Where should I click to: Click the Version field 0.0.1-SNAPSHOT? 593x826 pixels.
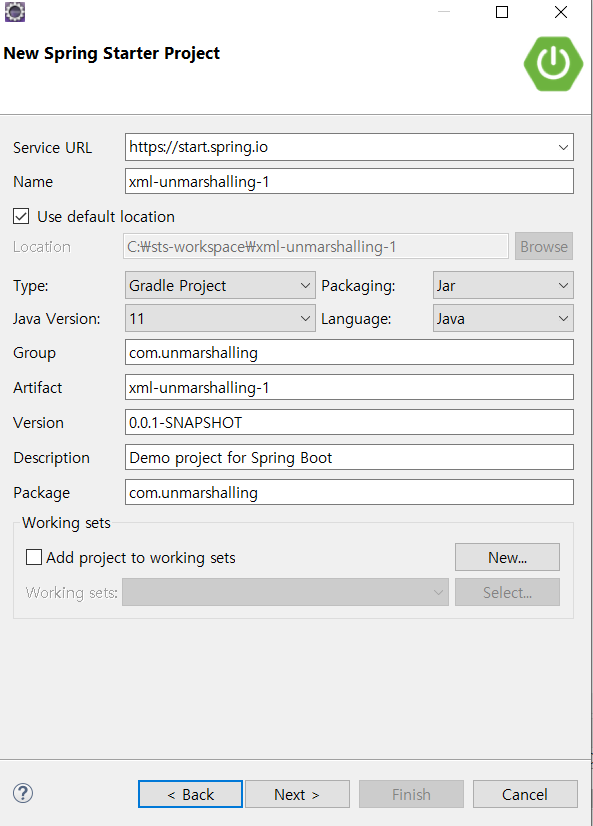(x=349, y=422)
